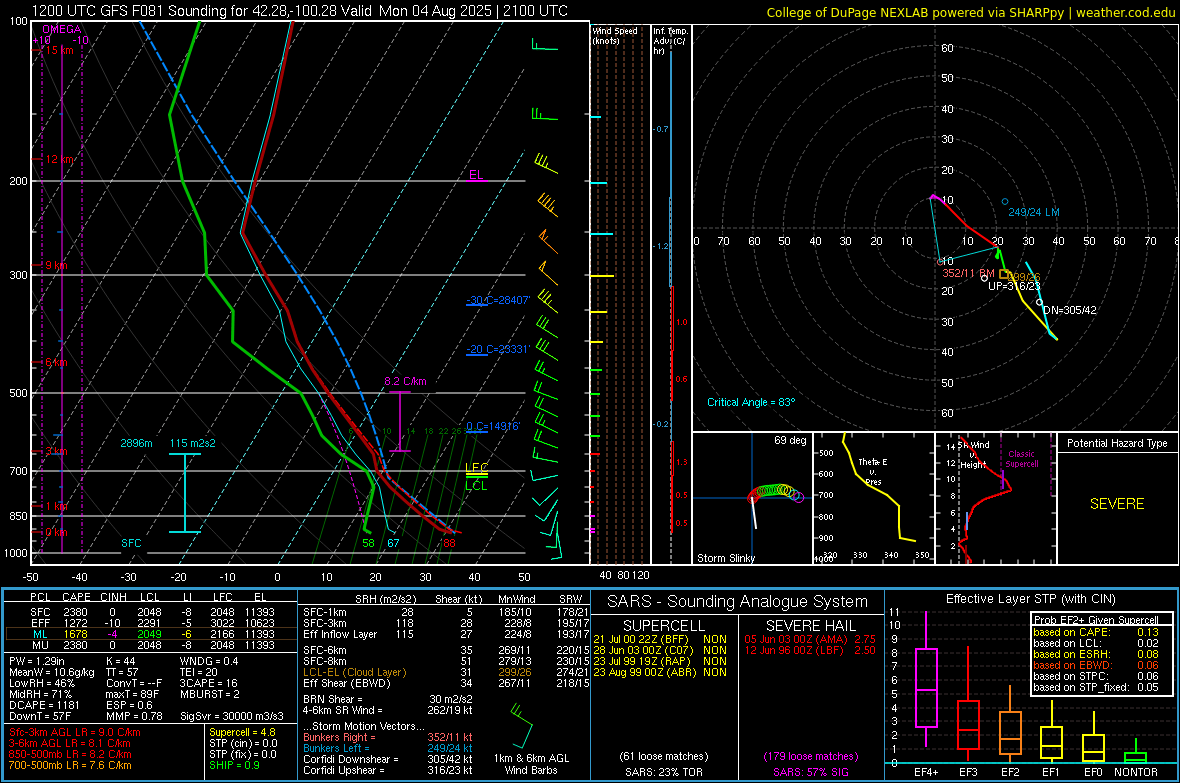The image size is (1180, 783).
Task: Click the DN=305/42 Corfidi label
Action: [1069, 310]
